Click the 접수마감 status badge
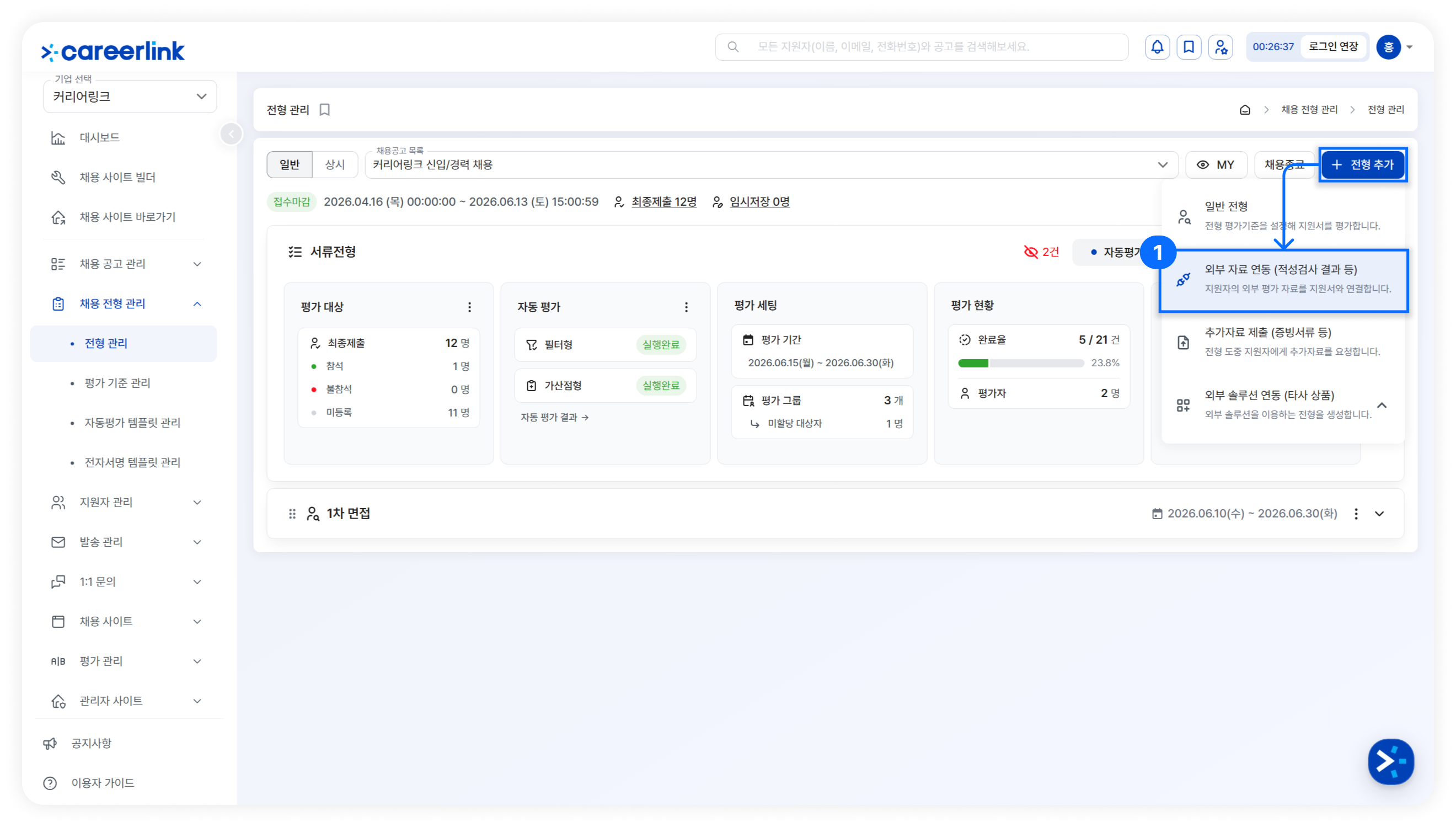 click(291, 201)
